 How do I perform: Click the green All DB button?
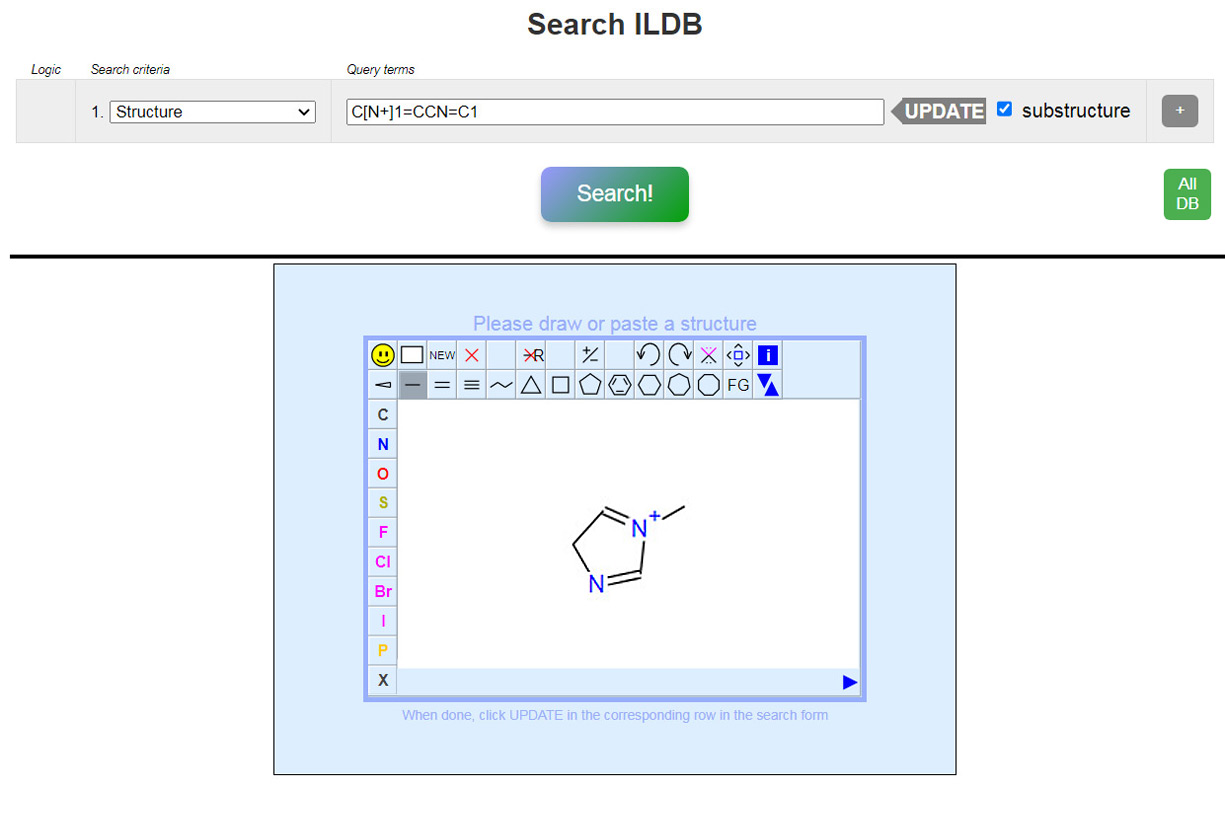1187,194
